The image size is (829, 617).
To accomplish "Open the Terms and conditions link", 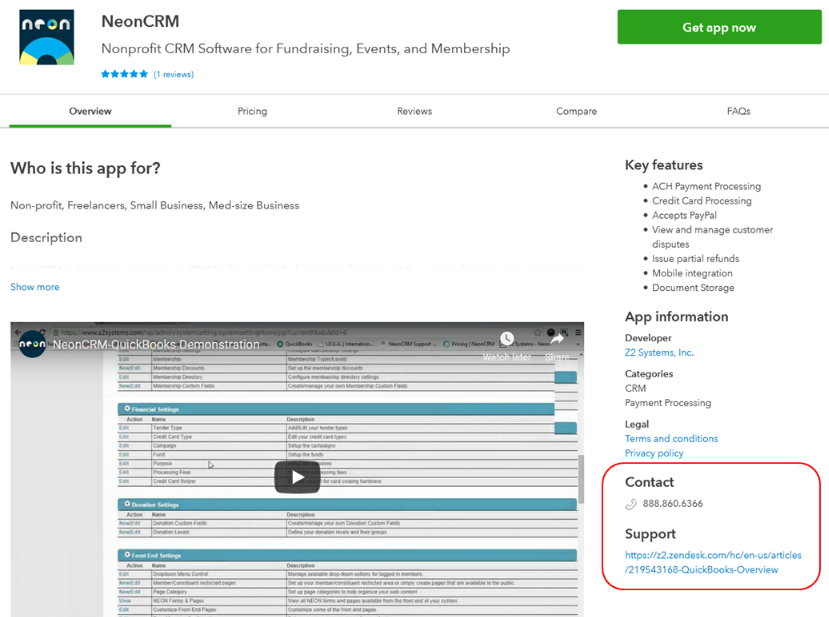I will [671, 438].
